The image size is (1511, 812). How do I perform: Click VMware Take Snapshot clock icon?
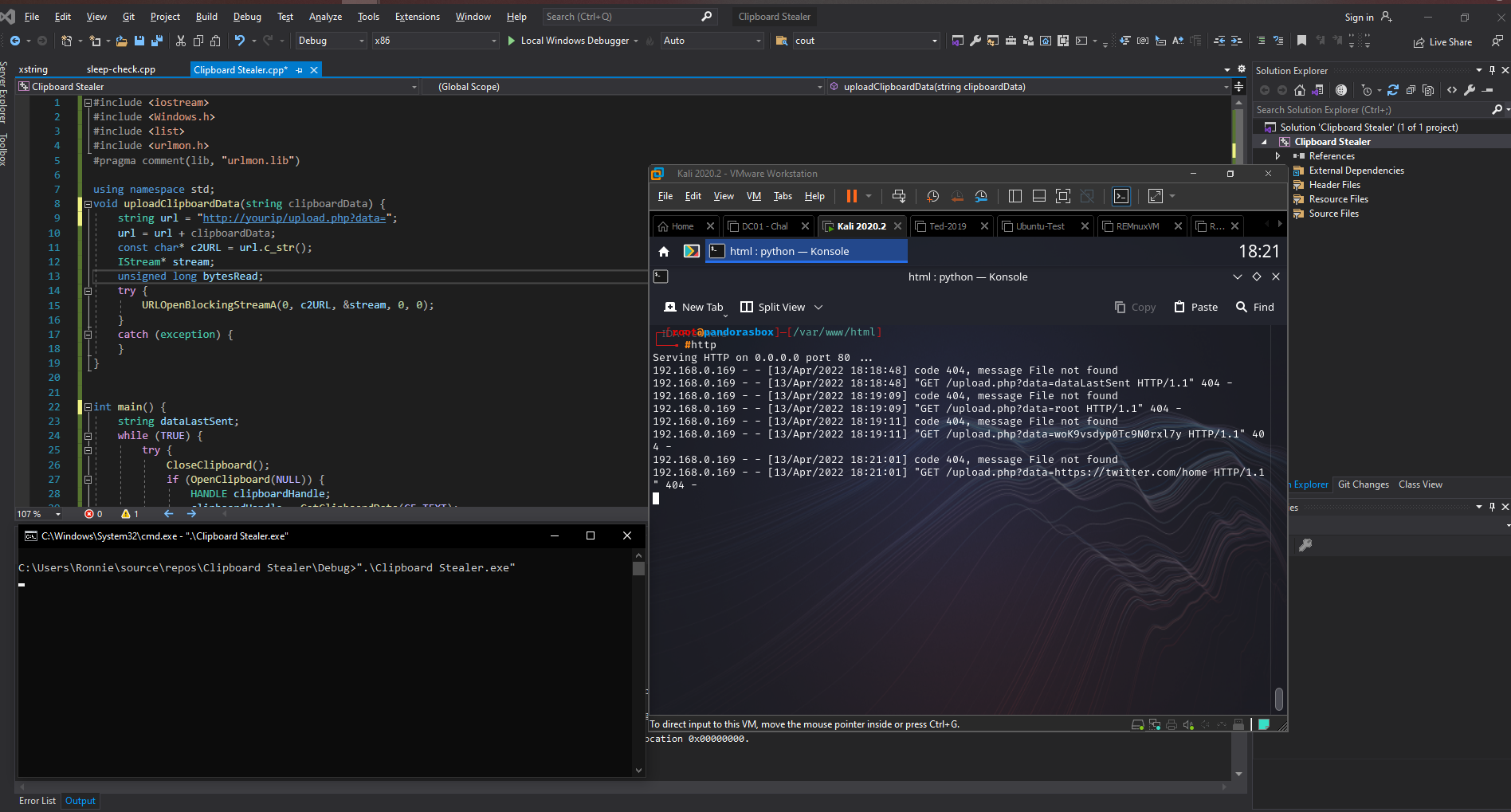tap(932, 196)
